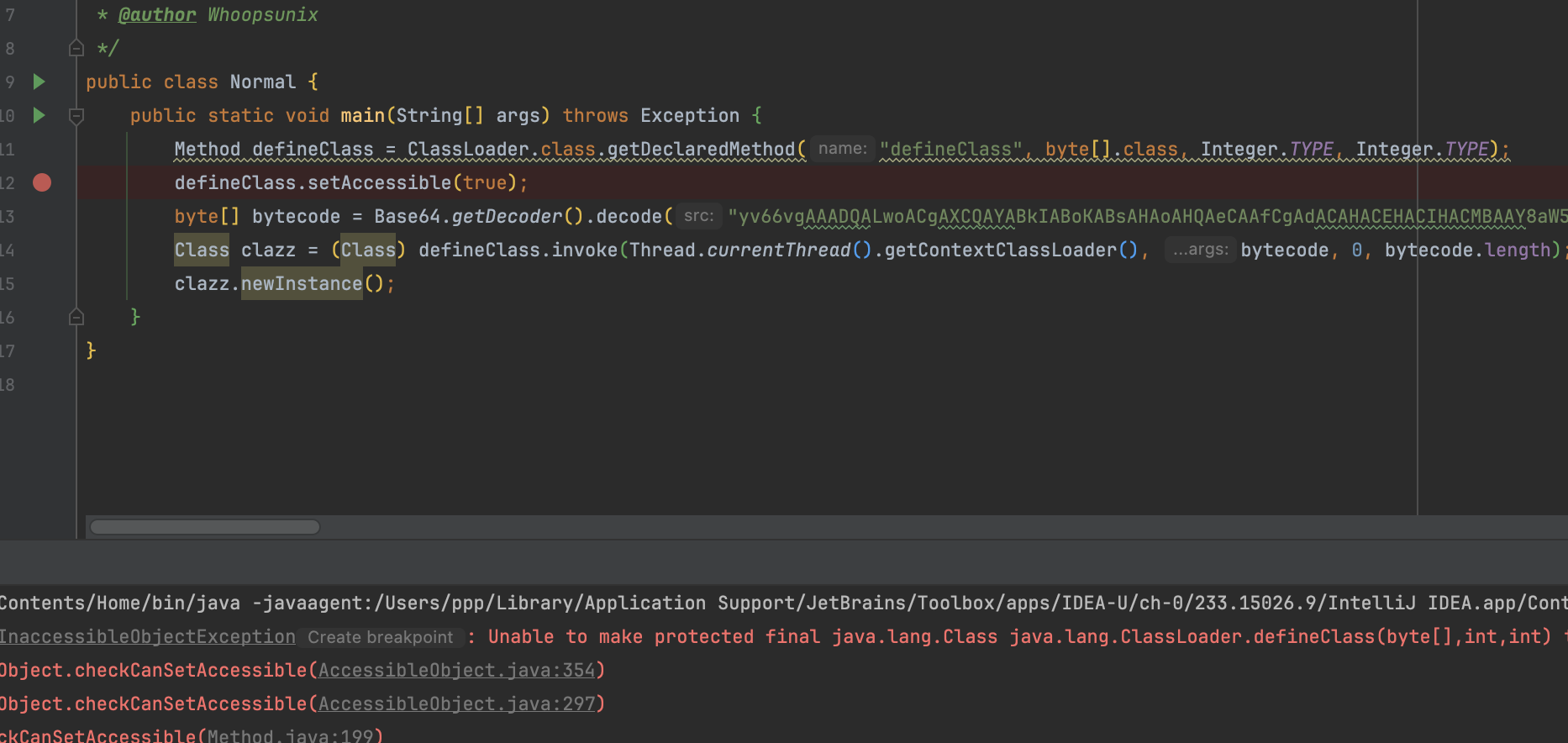The image size is (1568, 743).
Task: Click getDecoder in Base64 call
Action: [507, 216]
